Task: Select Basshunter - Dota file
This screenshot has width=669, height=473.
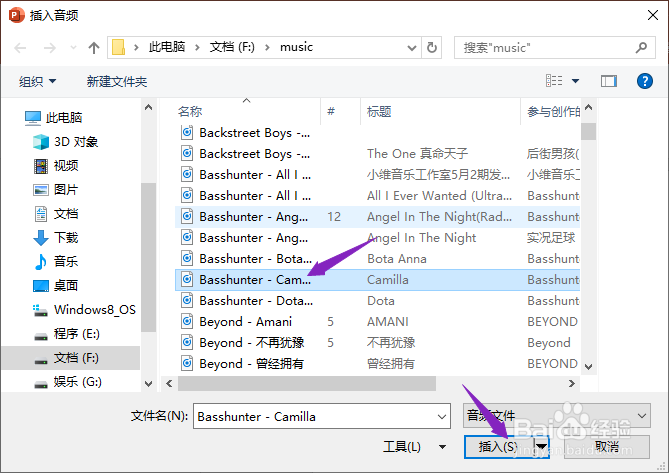Action: click(377, 301)
